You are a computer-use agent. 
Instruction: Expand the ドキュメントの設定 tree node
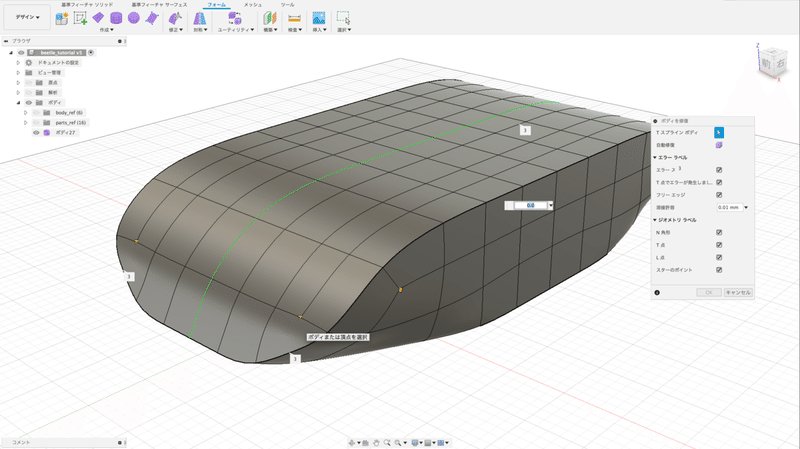pos(18,63)
